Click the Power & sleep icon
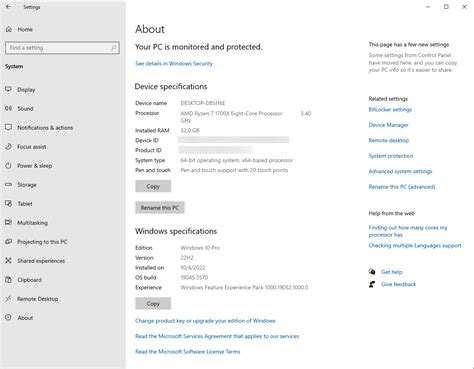474x369 pixels. [x=8, y=165]
